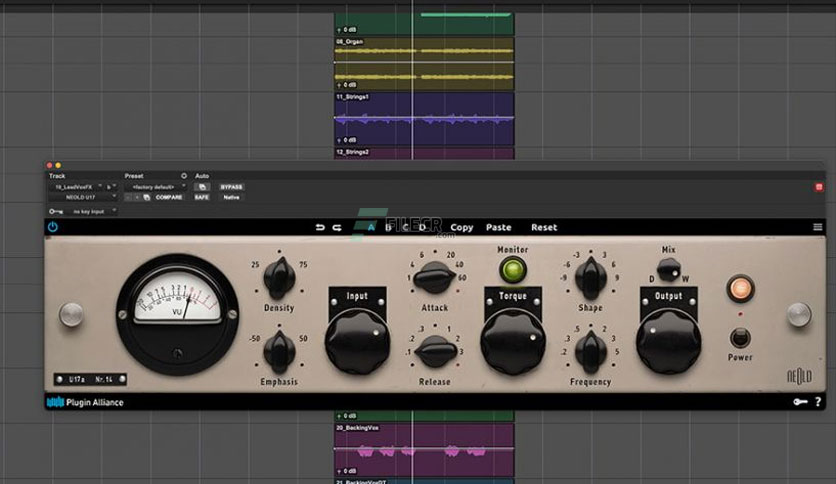The image size is (836, 484).
Task: Click the large Input knob
Action: coord(357,342)
